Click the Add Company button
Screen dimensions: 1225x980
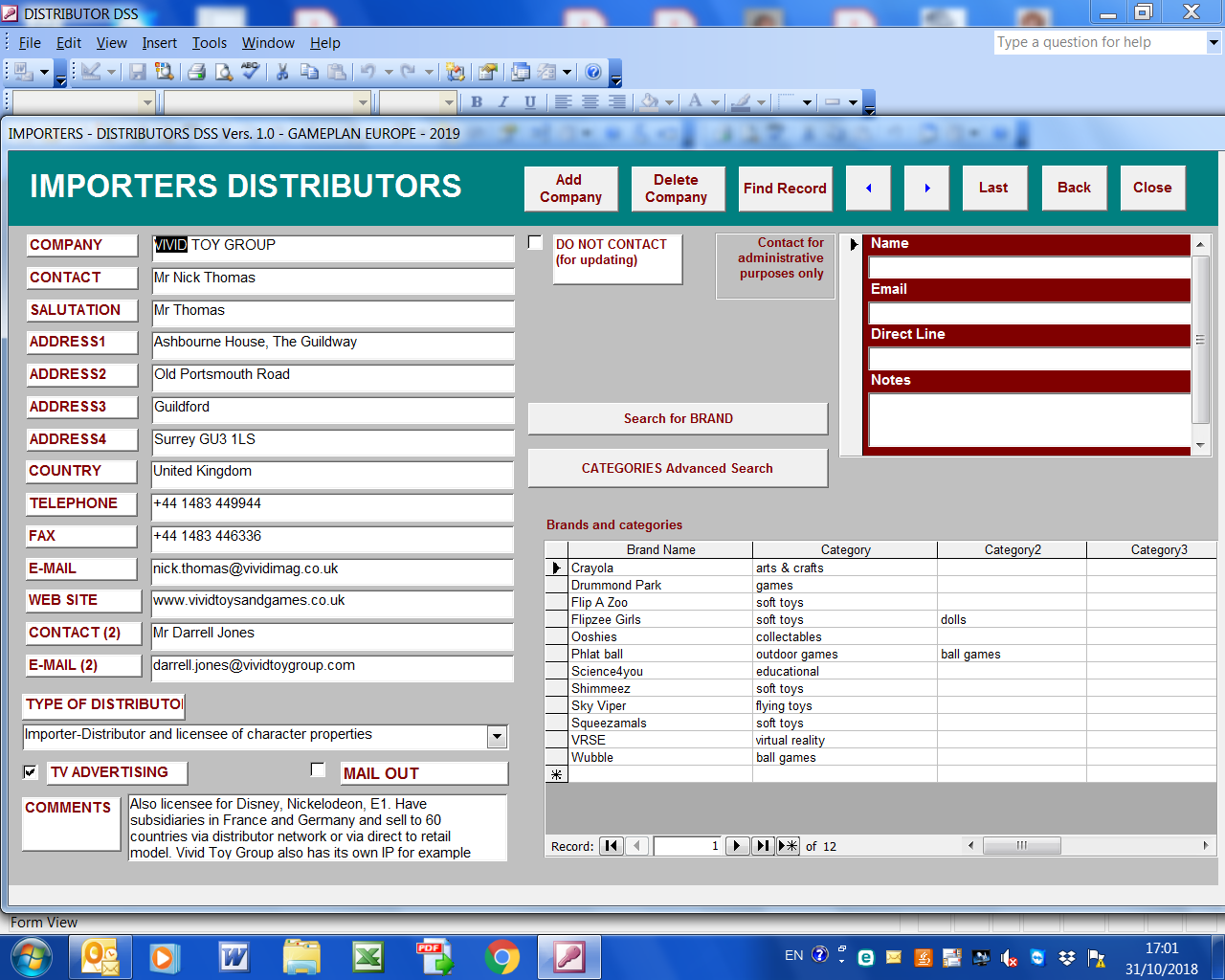click(570, 189)
